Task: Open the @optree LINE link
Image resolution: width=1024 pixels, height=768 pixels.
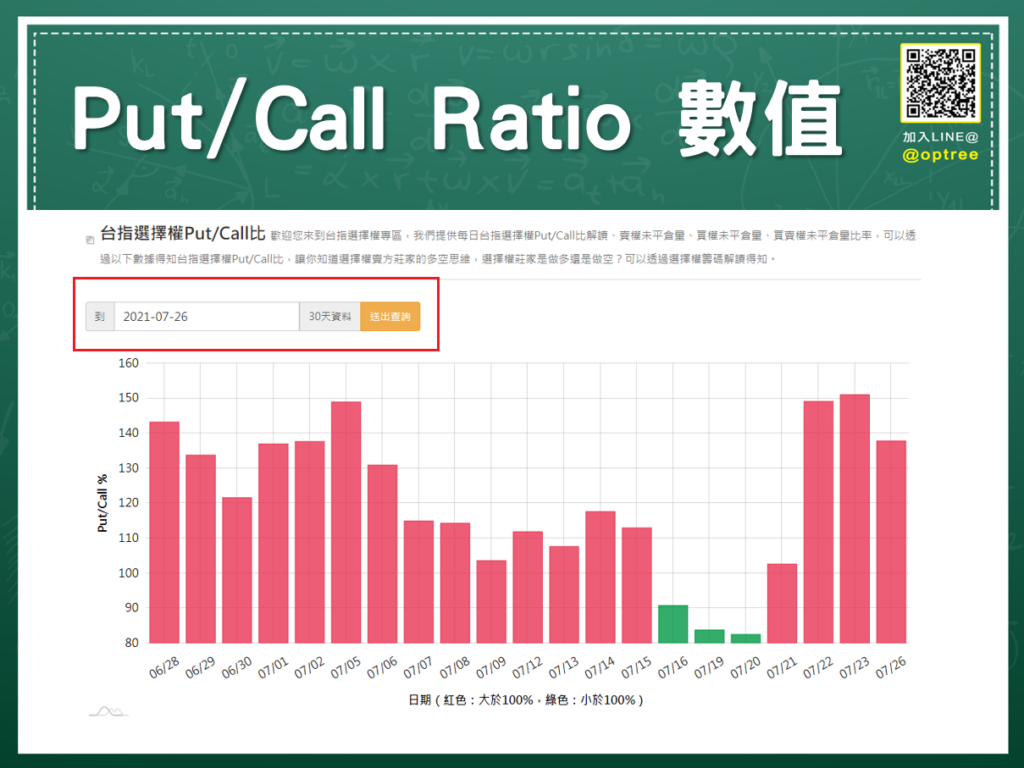Action: pos(939,155)
